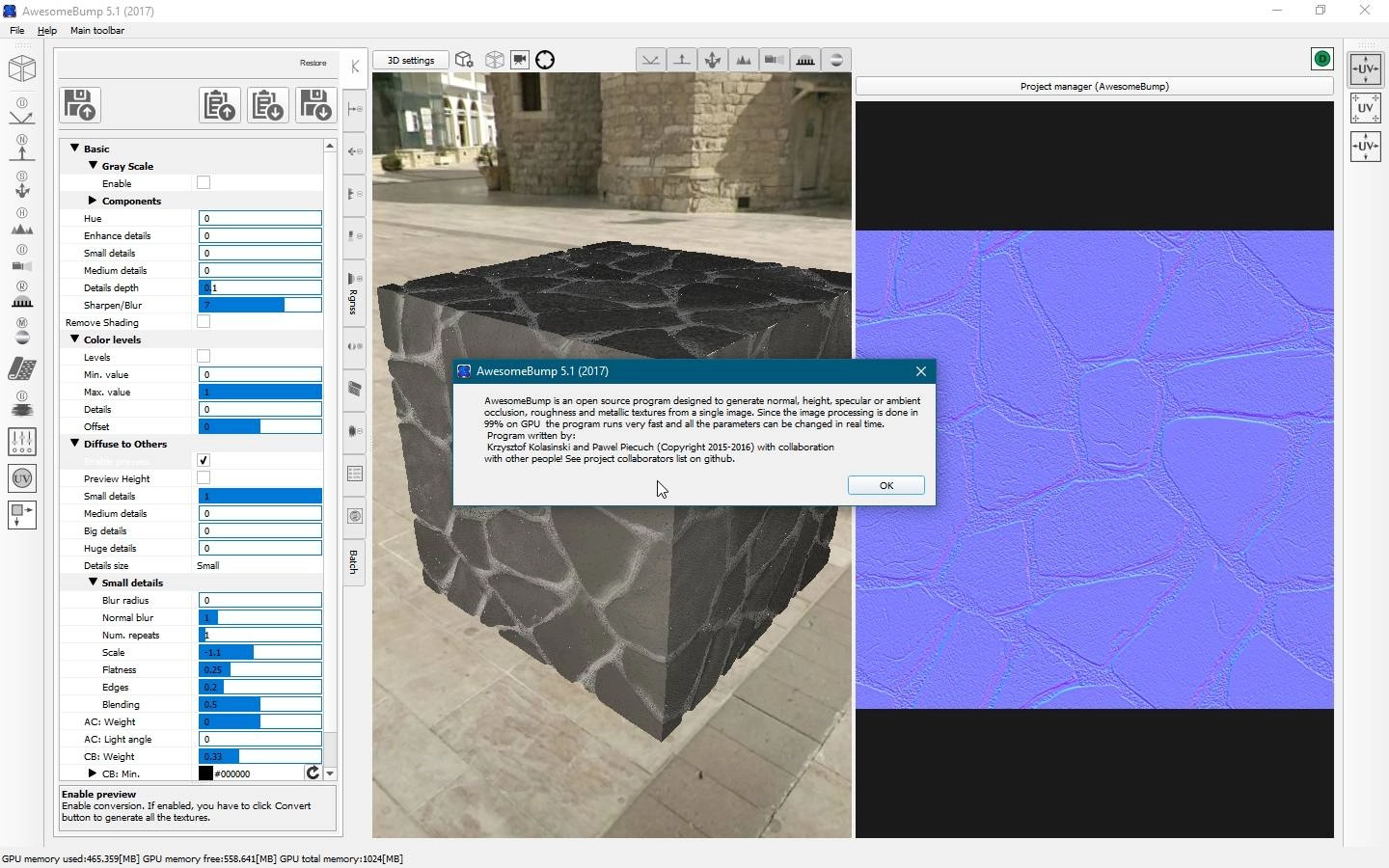The width and height of the screenshot is (1389, 868).
Task: Toggle specular map in the 3D view toolbar
Action: 713,60
